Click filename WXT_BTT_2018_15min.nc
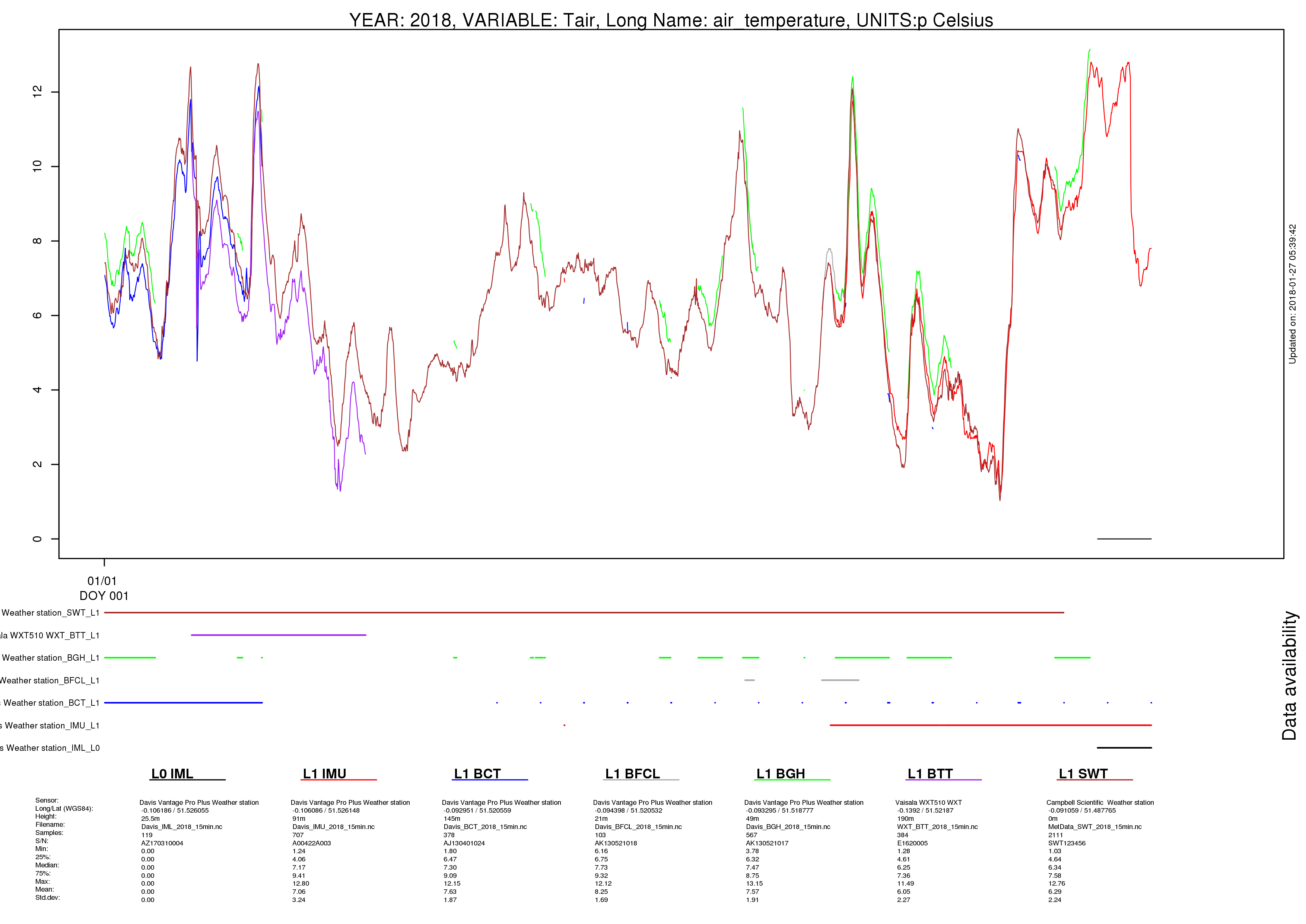This screenshot has height=924, width=1306. click(x=937, y=827)
